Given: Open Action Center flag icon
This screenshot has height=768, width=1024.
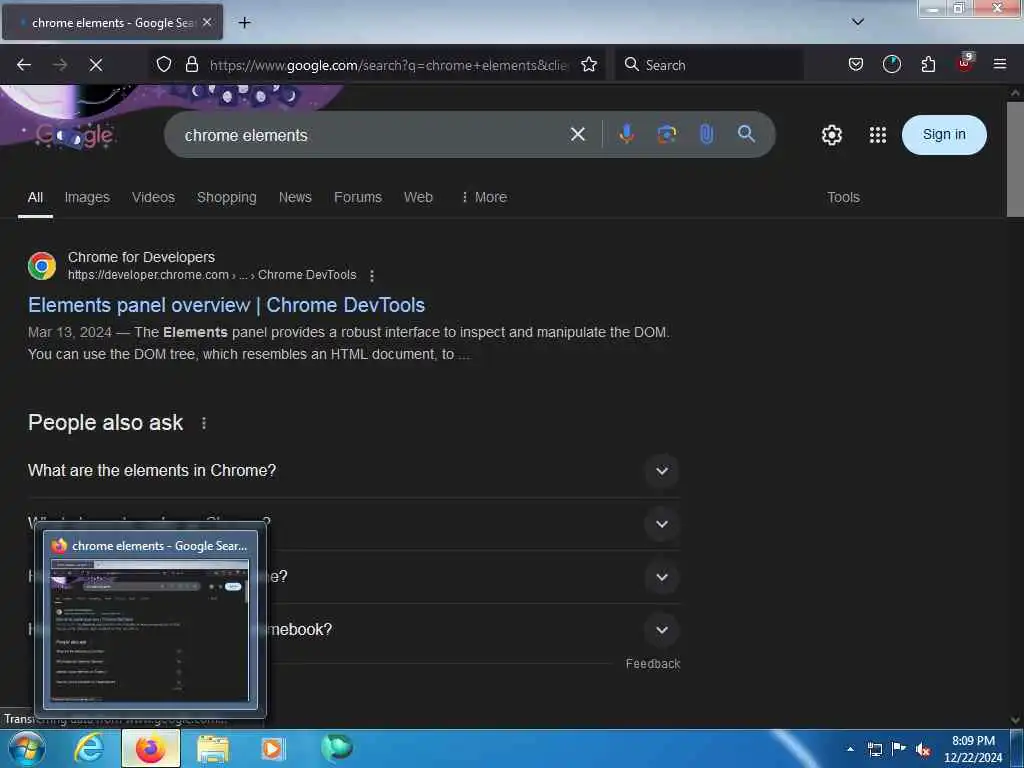Looking at the screenshot, I should coord(899,748).
